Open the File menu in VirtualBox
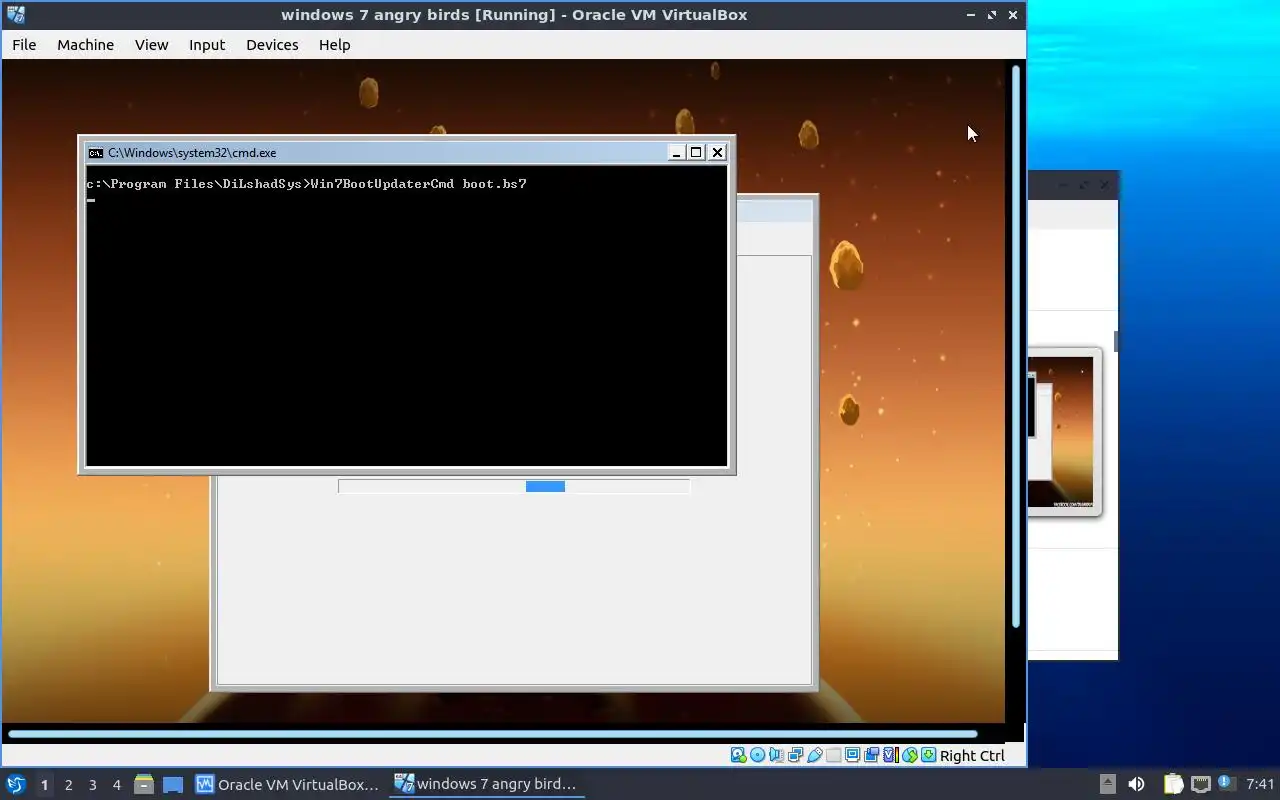Image resolution: width=1280 pixels, height=800 pixels. coord(24,45)
